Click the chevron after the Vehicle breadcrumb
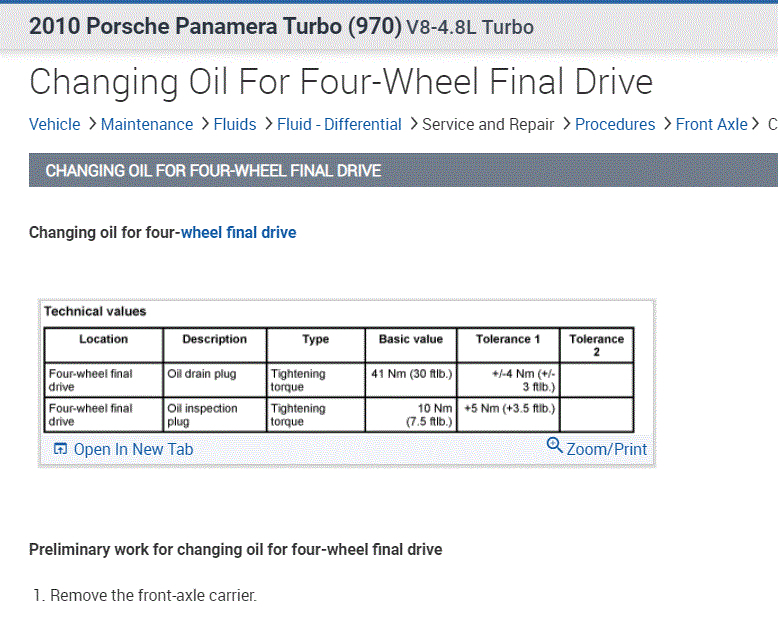The image size is (778, 629). point(91,124)
